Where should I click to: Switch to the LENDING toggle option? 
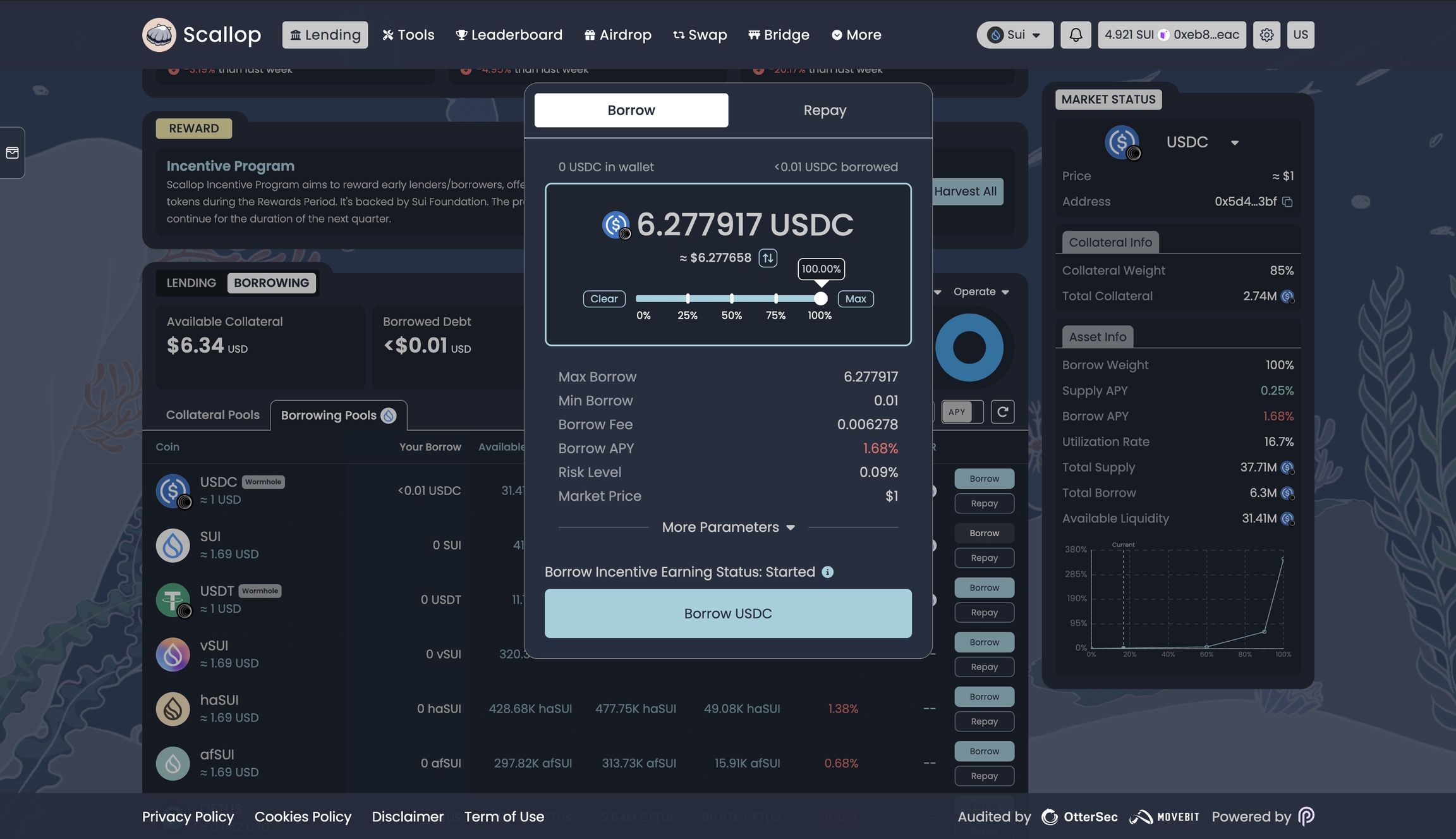tap(191, 283)
